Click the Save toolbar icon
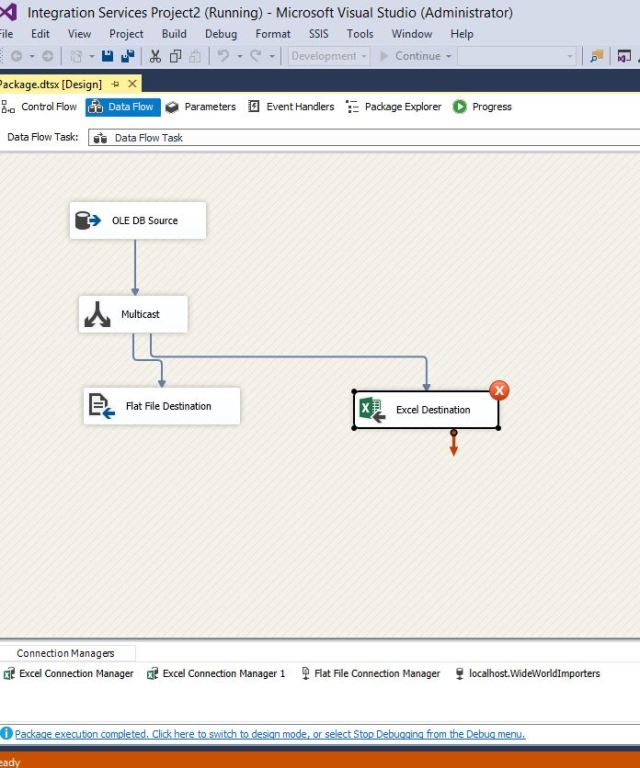The width and height of the screenshot is (640, 768). tap(107, 56)
